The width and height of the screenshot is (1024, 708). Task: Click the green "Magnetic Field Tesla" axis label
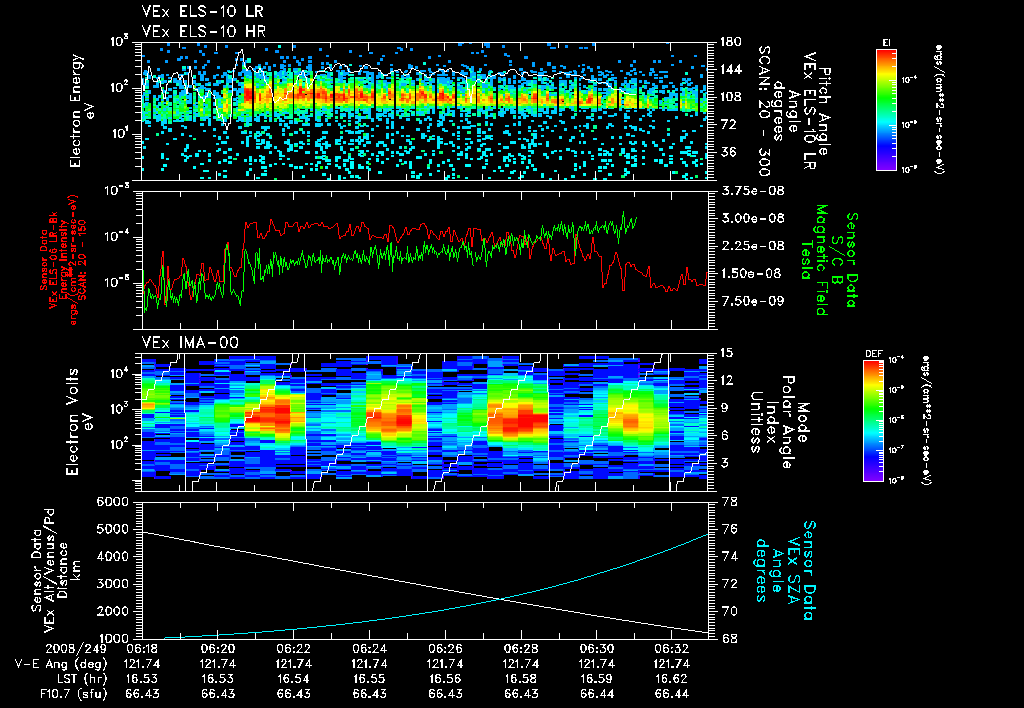click(814, 260)
